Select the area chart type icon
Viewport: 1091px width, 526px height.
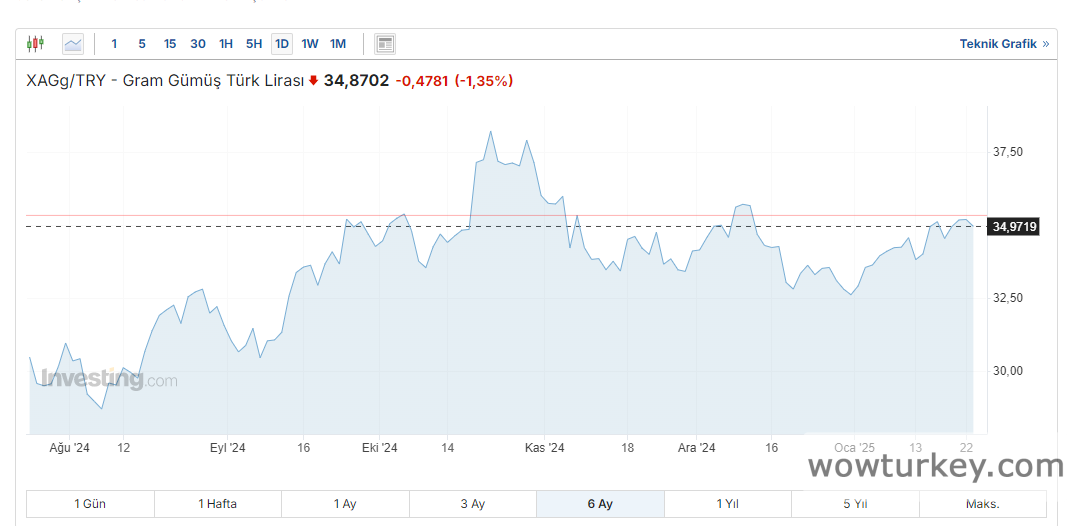[x=73, y=44]
